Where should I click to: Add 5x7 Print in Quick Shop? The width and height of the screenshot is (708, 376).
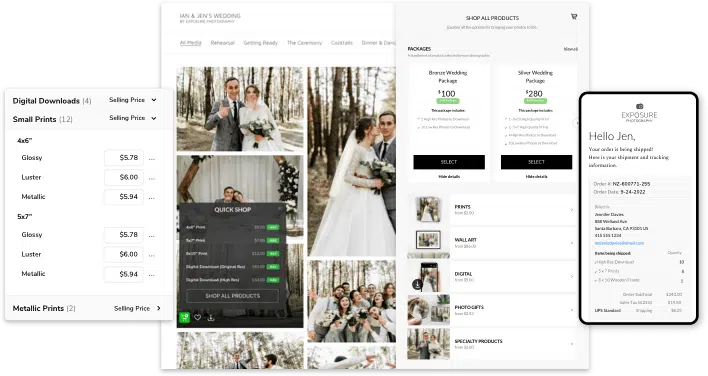(273, 241)
